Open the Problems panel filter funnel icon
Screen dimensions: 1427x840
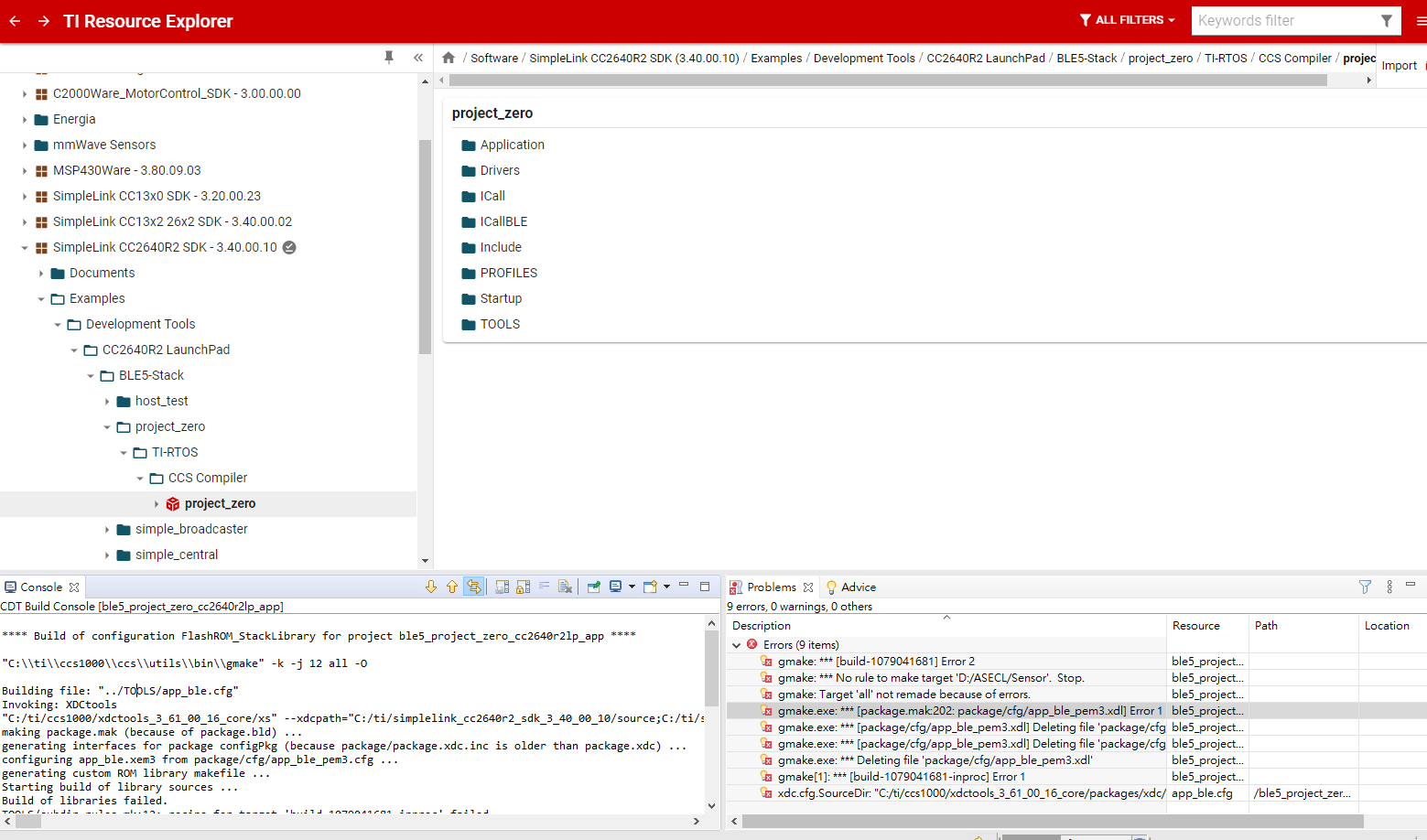(1365, 587)
